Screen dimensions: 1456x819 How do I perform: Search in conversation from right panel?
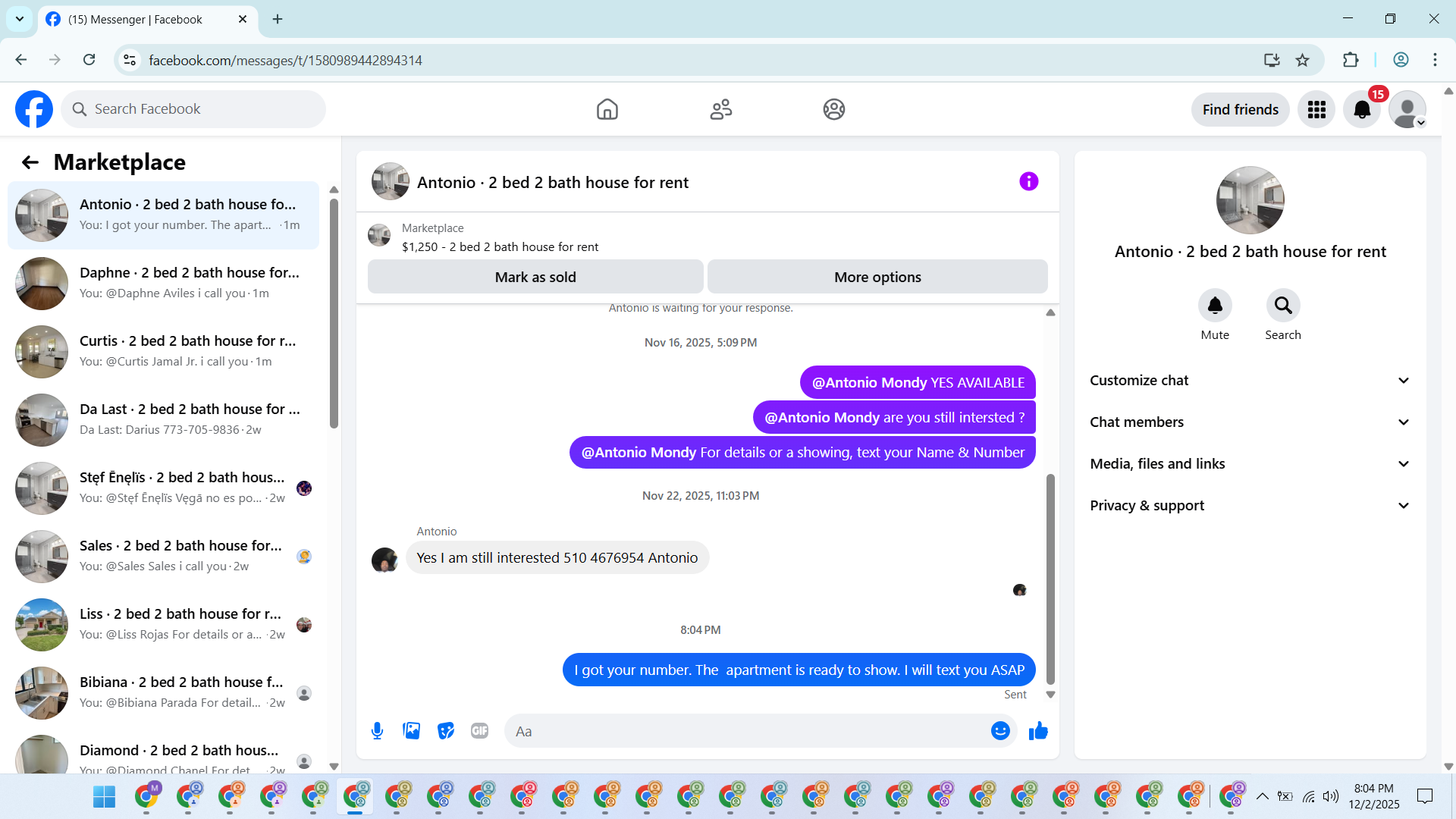pyautogui.click(x=1283, y=306)
